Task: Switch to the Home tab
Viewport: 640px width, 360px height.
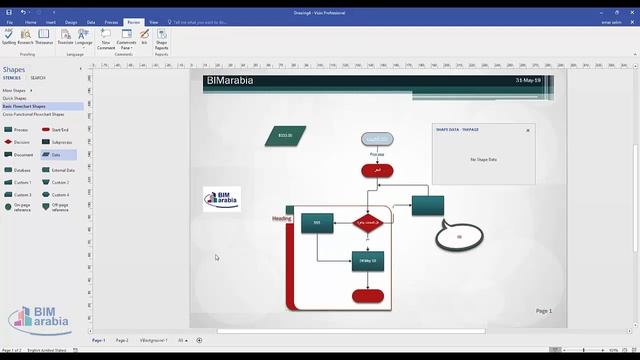Action: 31,22
